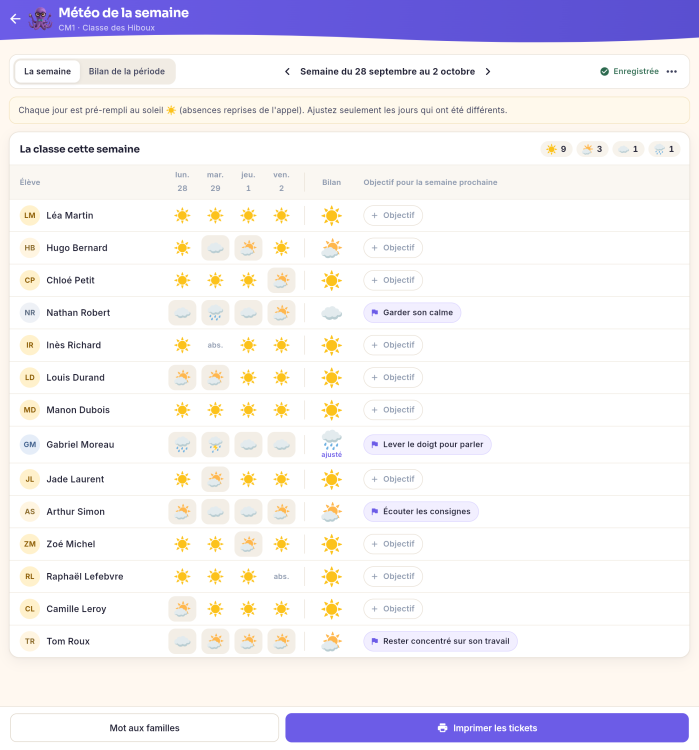This screenshot has height=750, width=699.
Task: Open Gabriel Moreau's adjusted bilan icon
Action: click(x=332, y=444)
